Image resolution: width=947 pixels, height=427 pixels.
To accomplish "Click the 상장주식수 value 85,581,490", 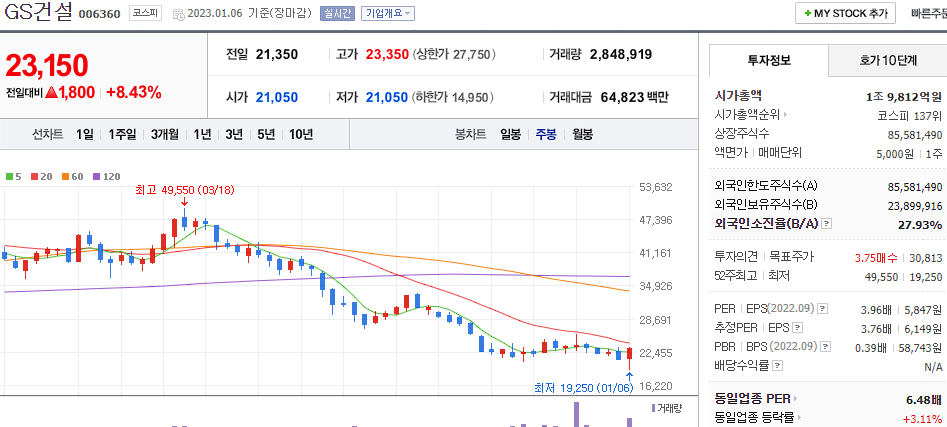I will pos(915,135).
